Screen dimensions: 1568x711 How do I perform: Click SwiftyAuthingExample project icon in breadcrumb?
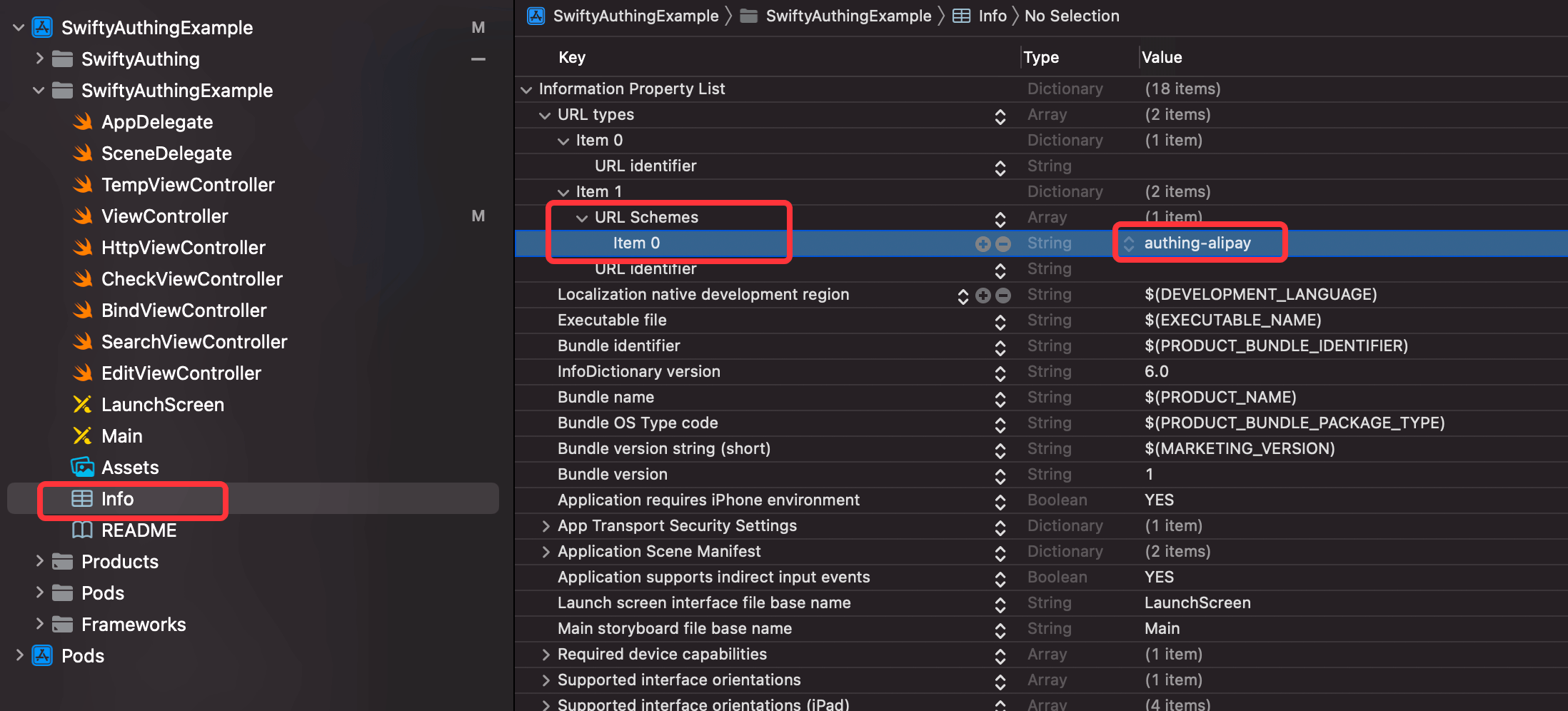click(x=536, y=16)
